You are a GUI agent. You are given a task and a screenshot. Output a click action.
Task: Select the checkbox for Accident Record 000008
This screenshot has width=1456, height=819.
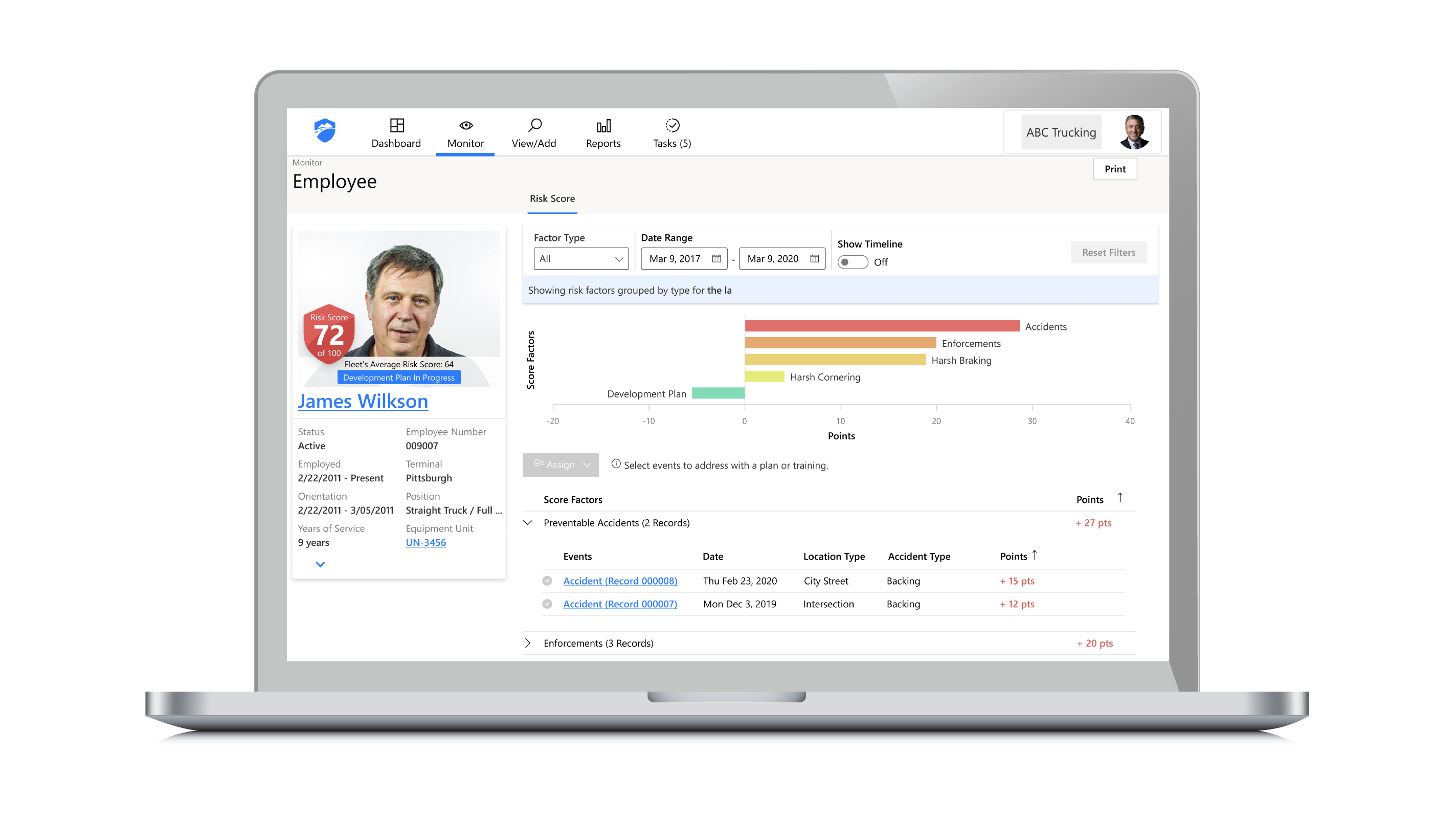tap(547, 581)
